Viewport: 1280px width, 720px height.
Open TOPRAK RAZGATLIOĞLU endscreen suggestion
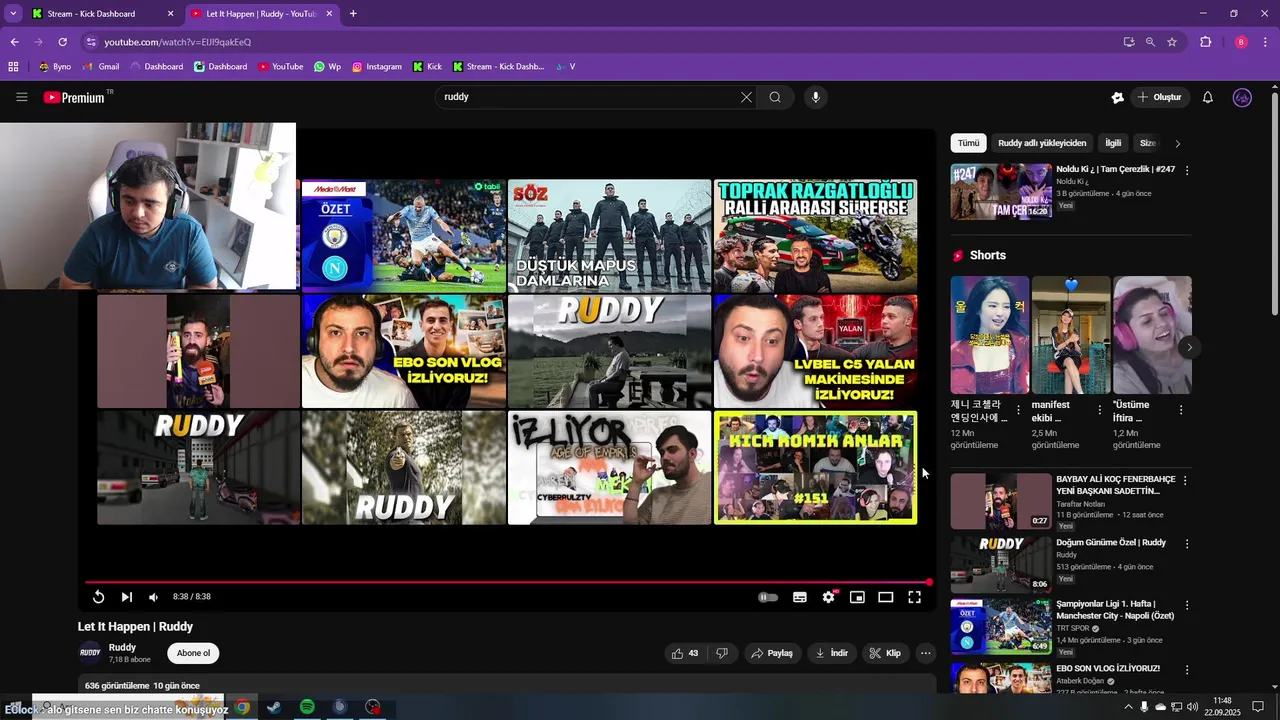tap(815, 236)
